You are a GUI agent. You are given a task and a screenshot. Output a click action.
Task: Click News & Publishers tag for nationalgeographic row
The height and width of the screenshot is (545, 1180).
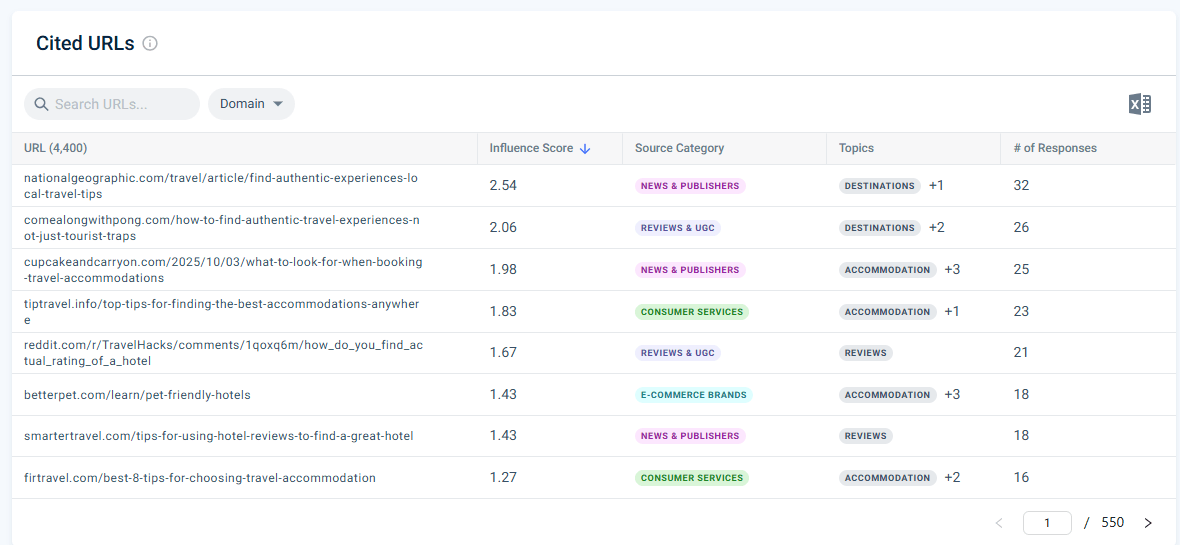tap(690, 186)
